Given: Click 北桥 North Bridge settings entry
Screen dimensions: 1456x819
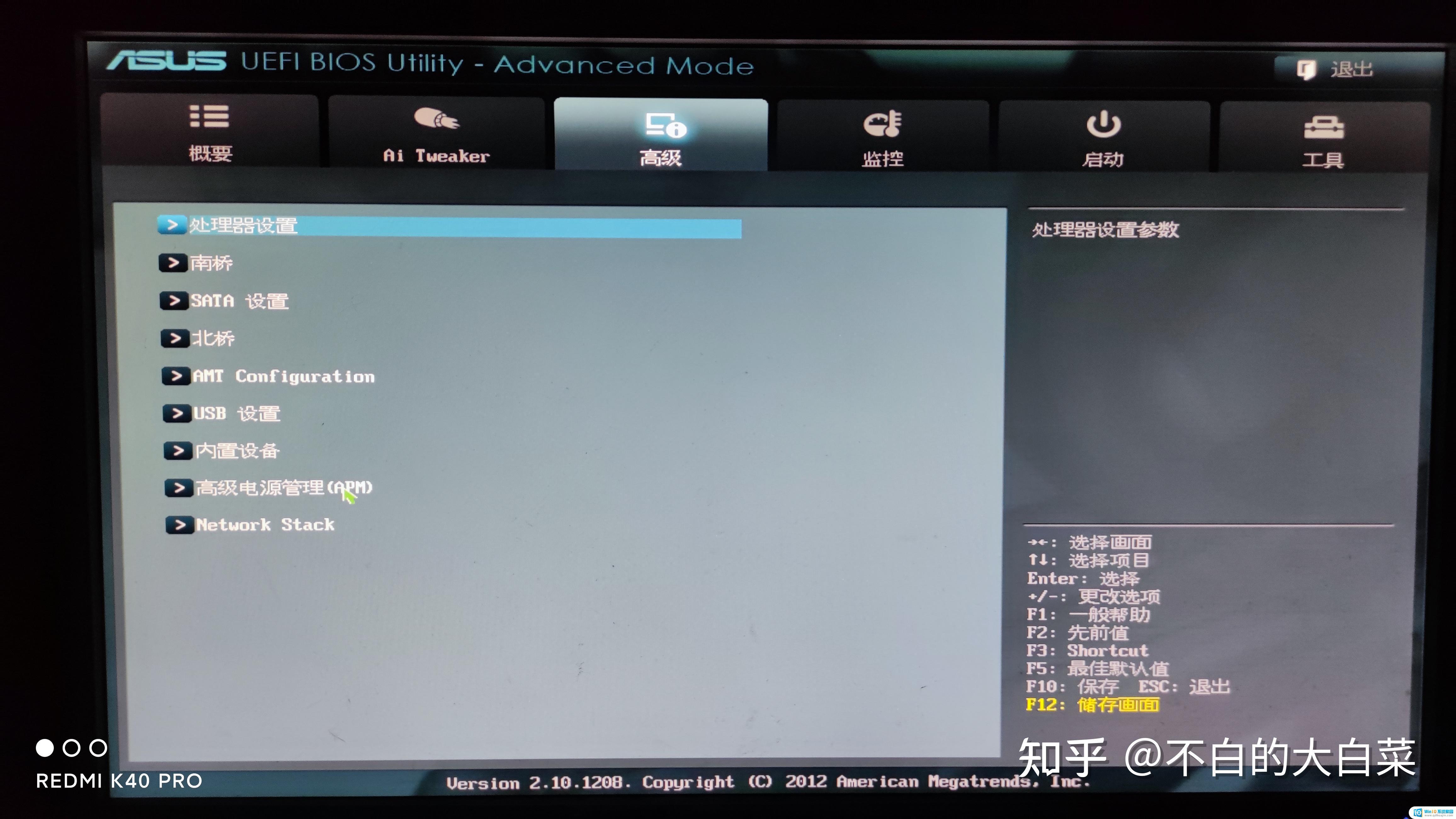Looking at the screenshot, I should (207, 338).
